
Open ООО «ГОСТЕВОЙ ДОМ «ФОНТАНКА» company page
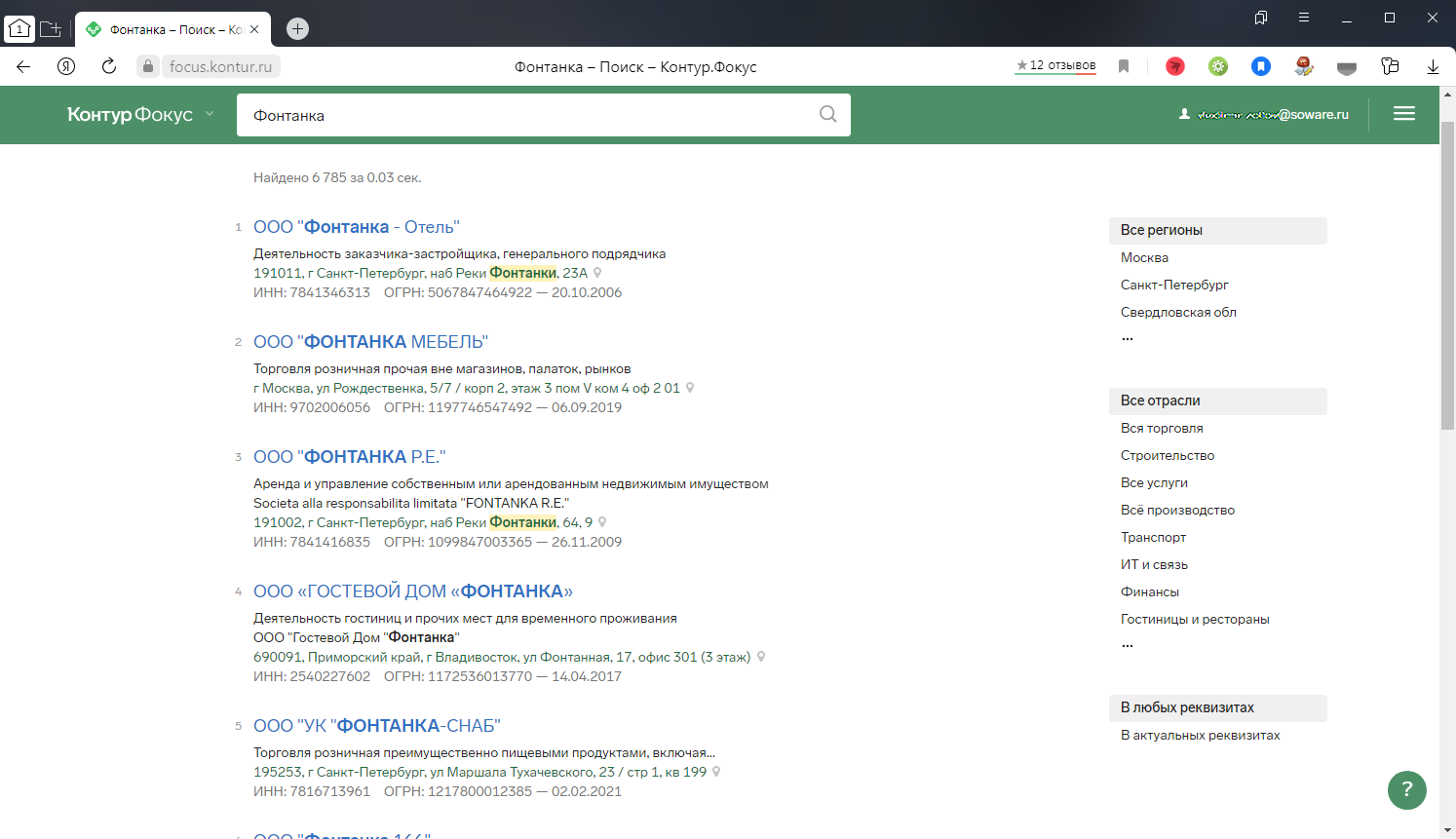click(x=413, y=591)
